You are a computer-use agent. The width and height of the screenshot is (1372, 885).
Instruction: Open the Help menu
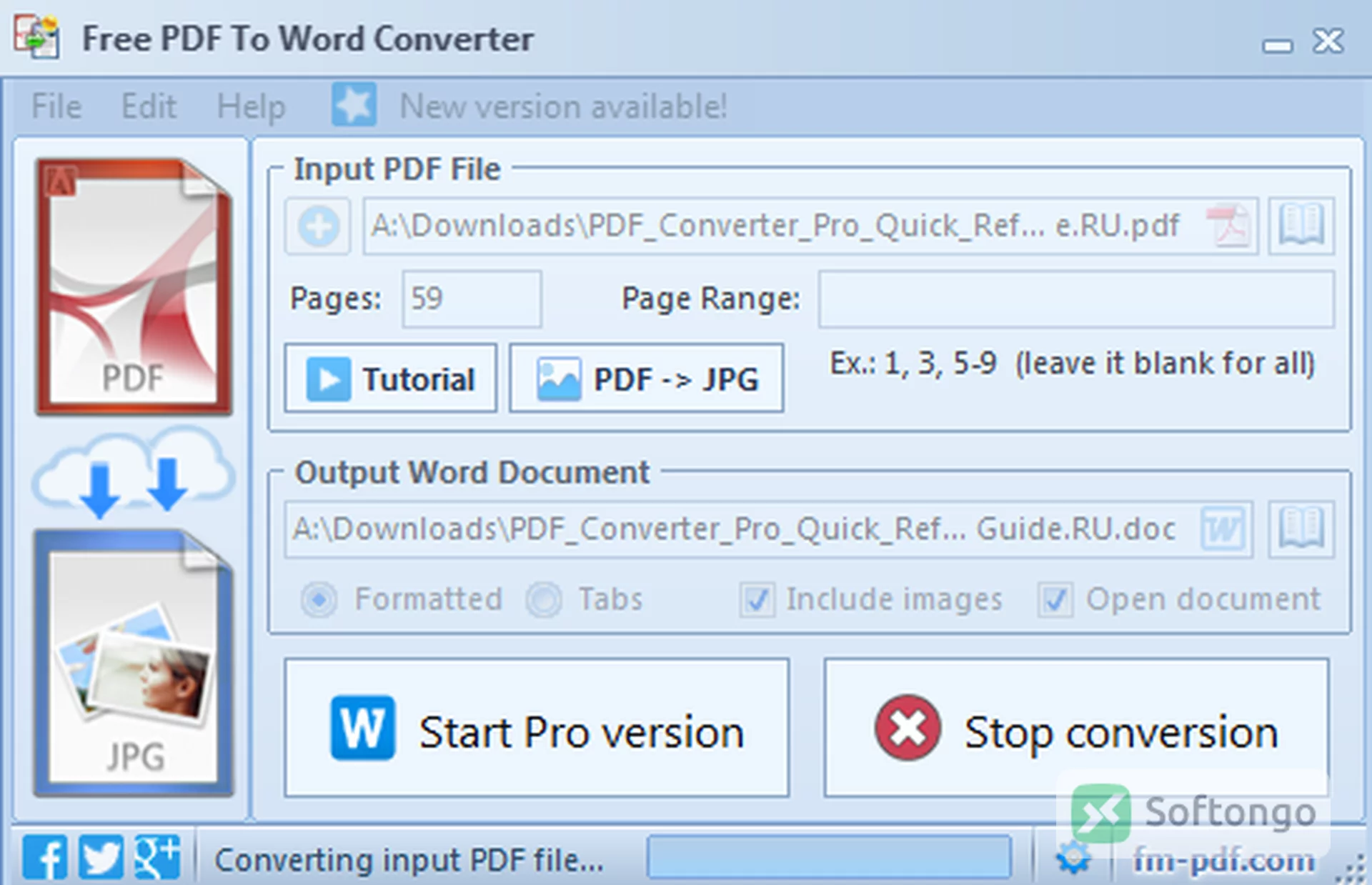(251, 107)
